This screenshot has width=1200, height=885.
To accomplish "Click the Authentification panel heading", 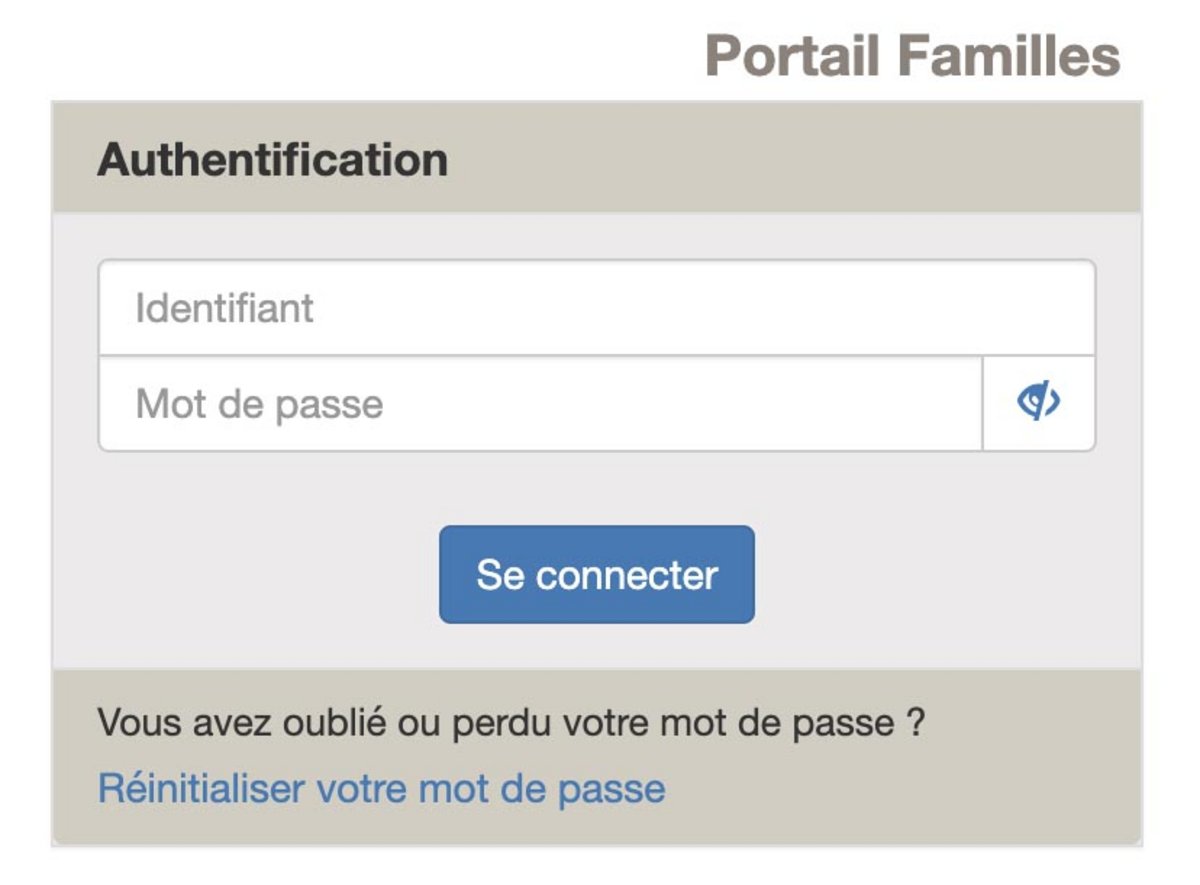I will coord(272,160).
